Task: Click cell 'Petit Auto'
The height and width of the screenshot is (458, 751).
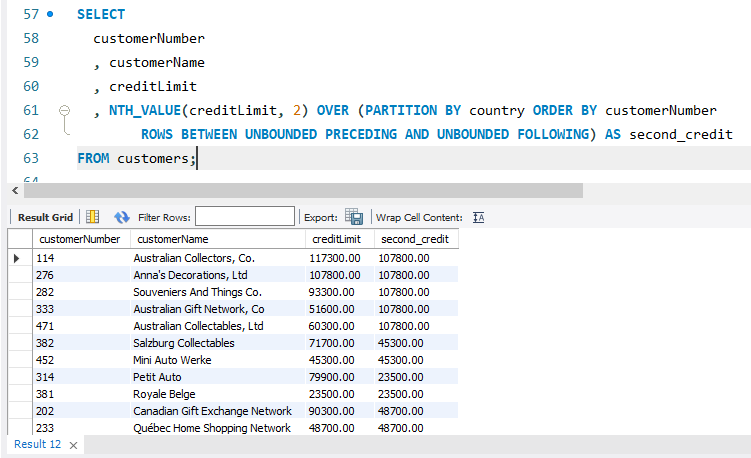Action: click(x=218, y=377)
